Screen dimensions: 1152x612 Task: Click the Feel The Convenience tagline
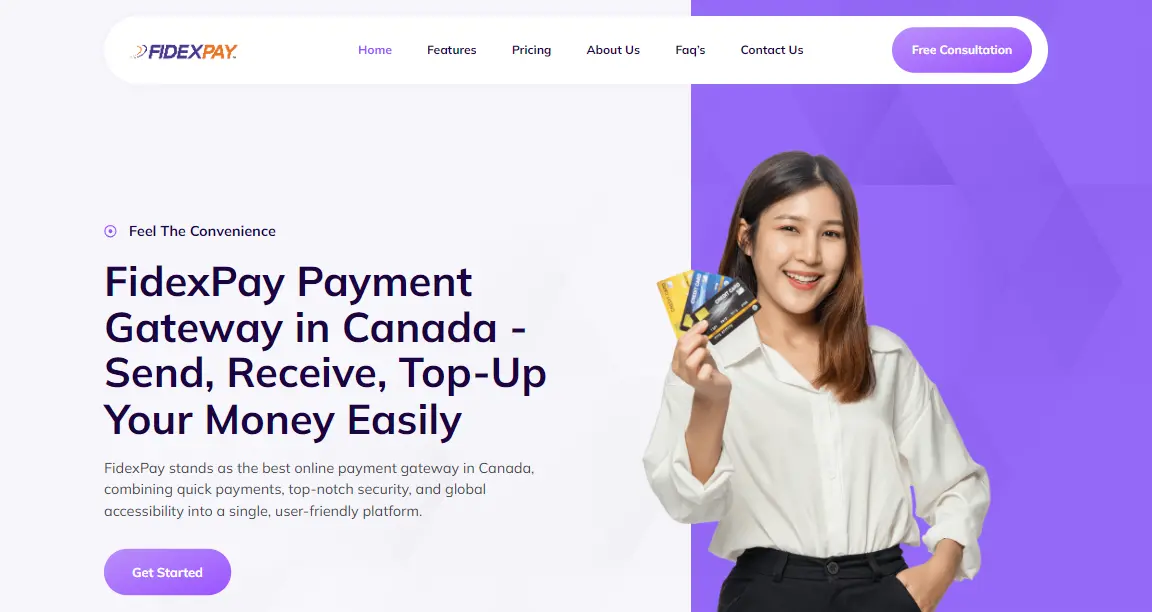(202, 231)
